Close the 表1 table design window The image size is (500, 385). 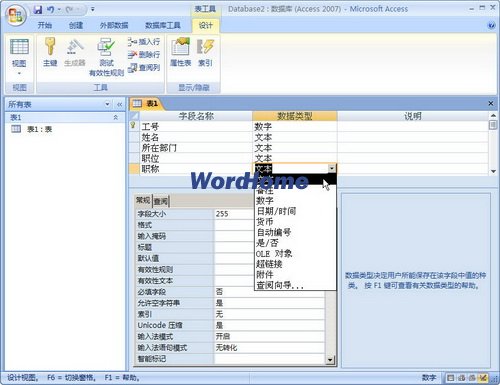tap(490, 104)
